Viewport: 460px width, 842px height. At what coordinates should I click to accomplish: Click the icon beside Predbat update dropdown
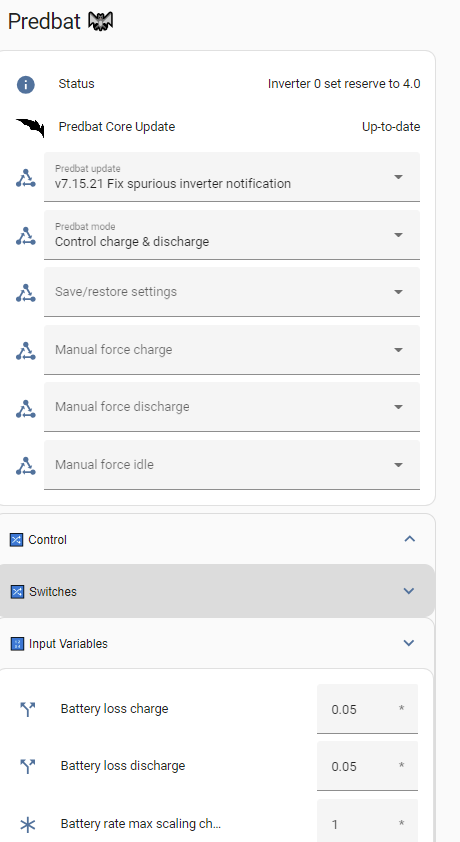tap(25, 178)
